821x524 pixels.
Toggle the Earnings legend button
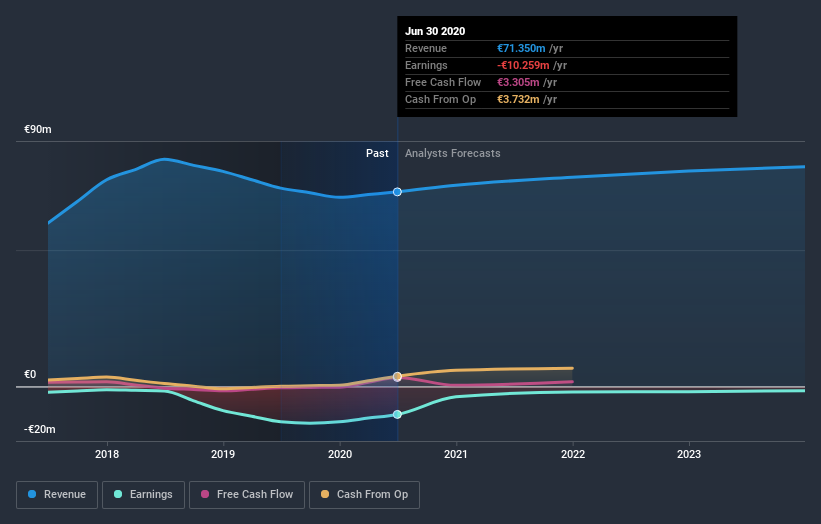[x=143, y=495]
